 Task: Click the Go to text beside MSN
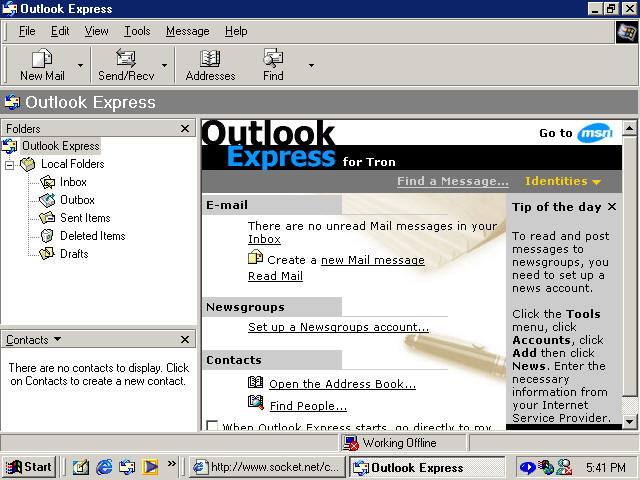click(556, 133)
